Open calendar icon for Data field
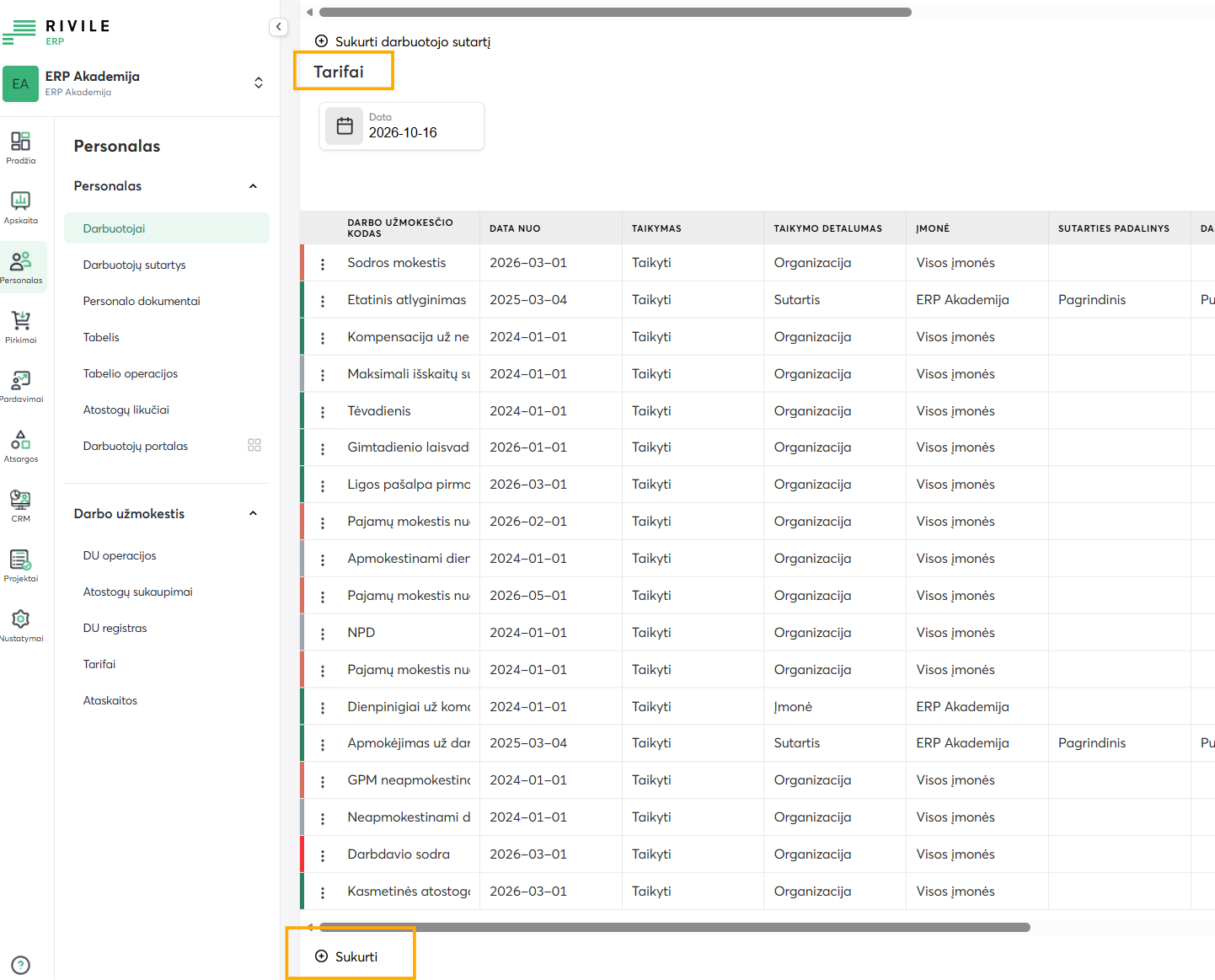This screenshot has height=980, width=1215. [x=345, y=126]
